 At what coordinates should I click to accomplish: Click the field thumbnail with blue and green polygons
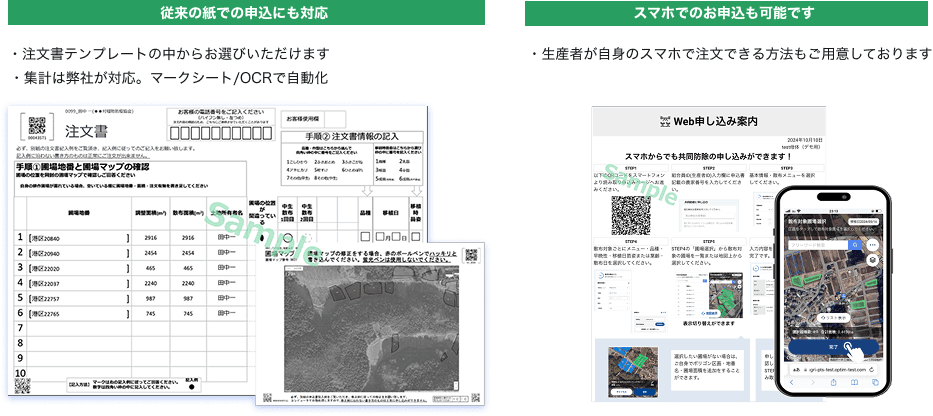[633, 373]
